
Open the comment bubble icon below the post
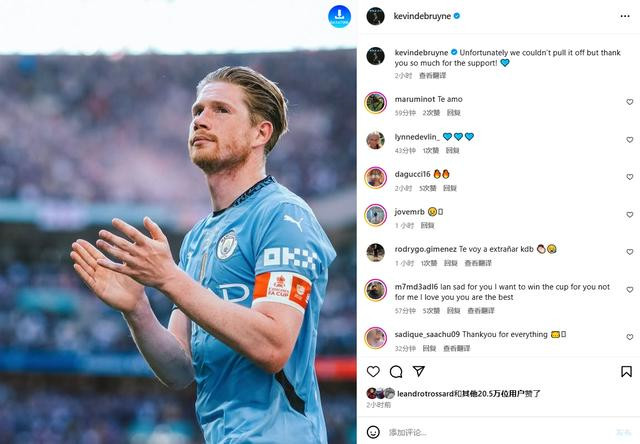click(x=396, y=371)
